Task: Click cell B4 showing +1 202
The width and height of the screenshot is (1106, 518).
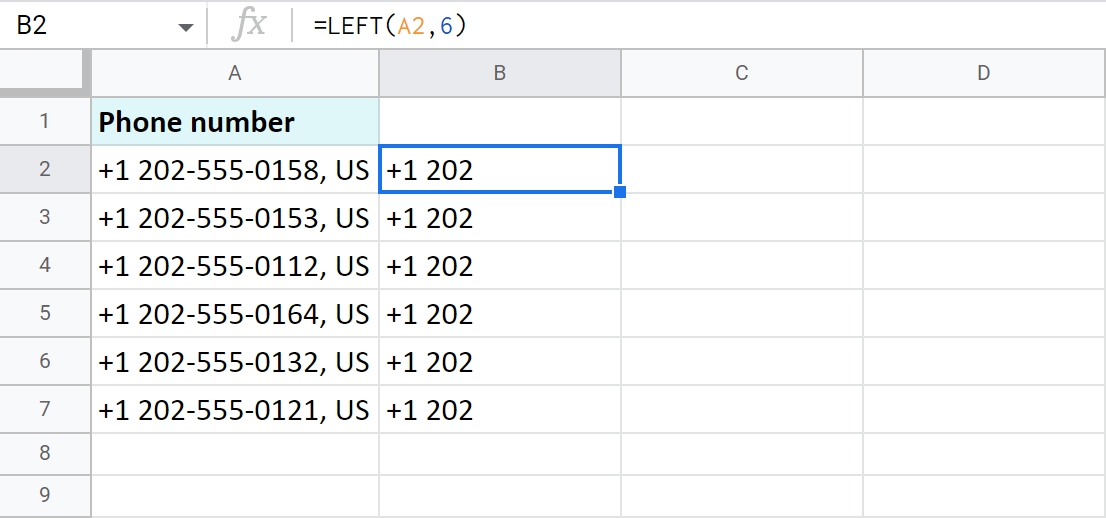Action: coord(499,266)
